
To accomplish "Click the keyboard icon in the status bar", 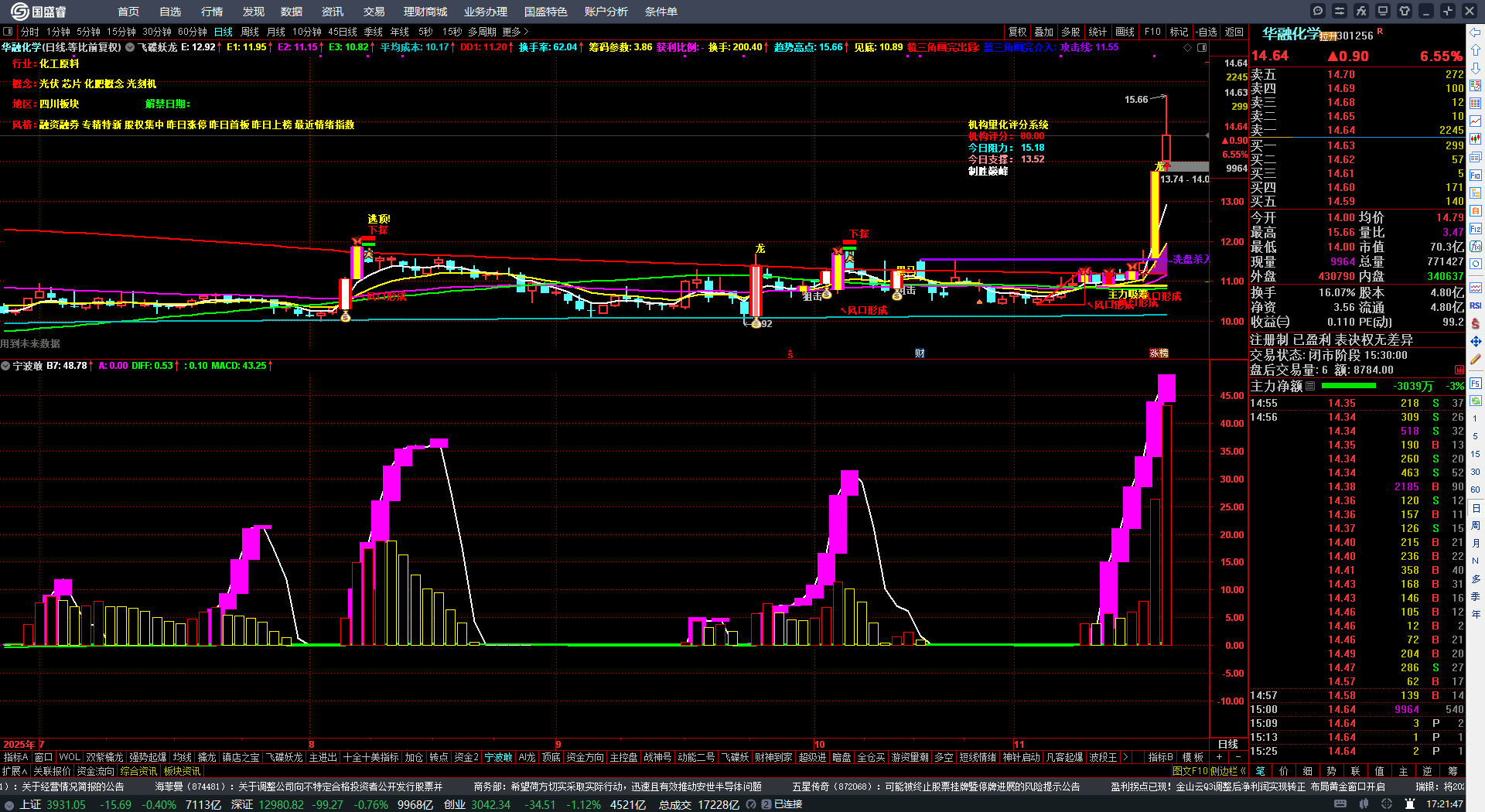I will point(1340,804).
